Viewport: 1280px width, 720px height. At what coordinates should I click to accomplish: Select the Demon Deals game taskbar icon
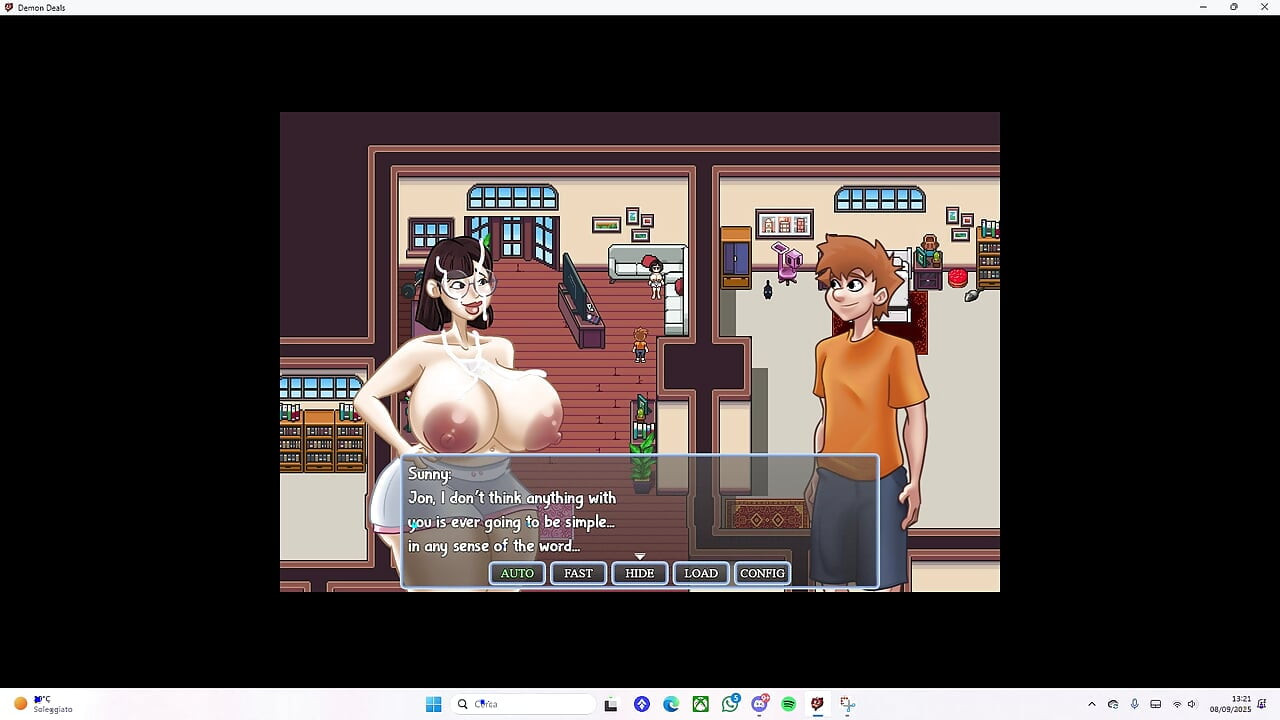pos(818,704)
